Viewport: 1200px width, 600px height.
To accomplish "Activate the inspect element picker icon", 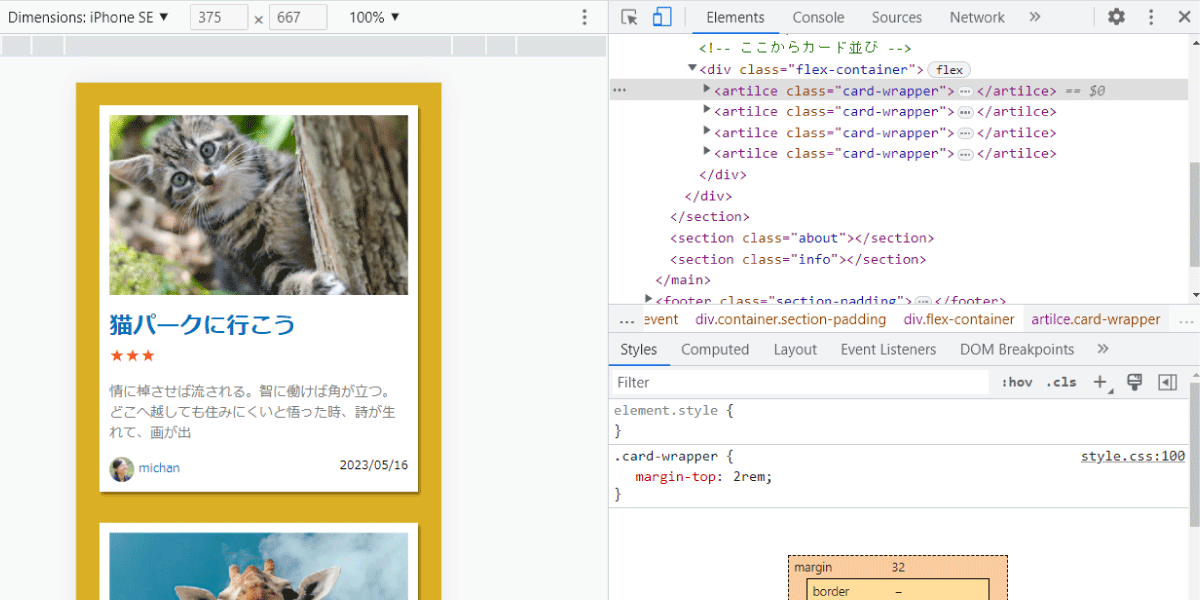I will click(x=629, y=17).
